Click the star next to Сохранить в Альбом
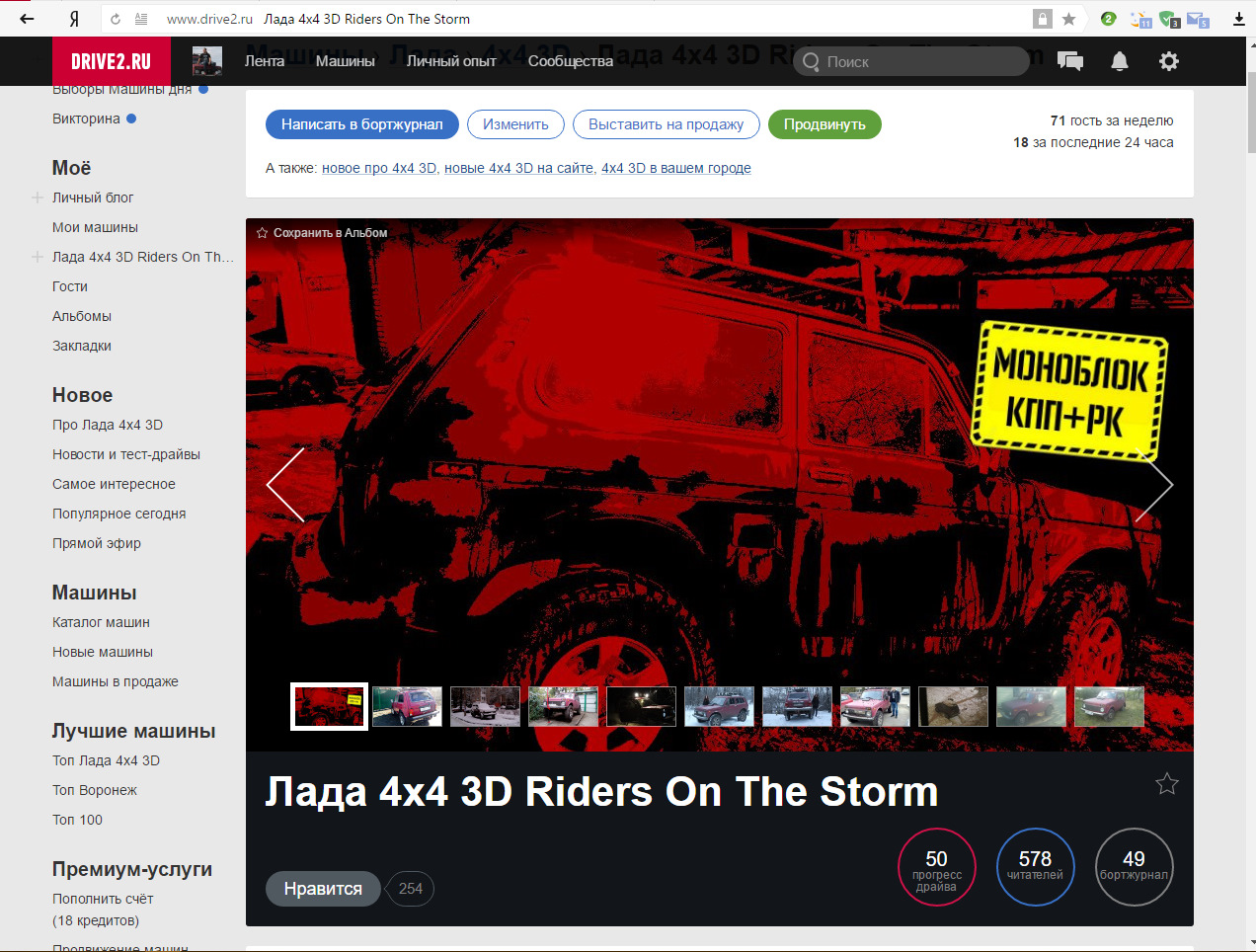Viewport: 1256px width, 952px height. pos(262,233)
